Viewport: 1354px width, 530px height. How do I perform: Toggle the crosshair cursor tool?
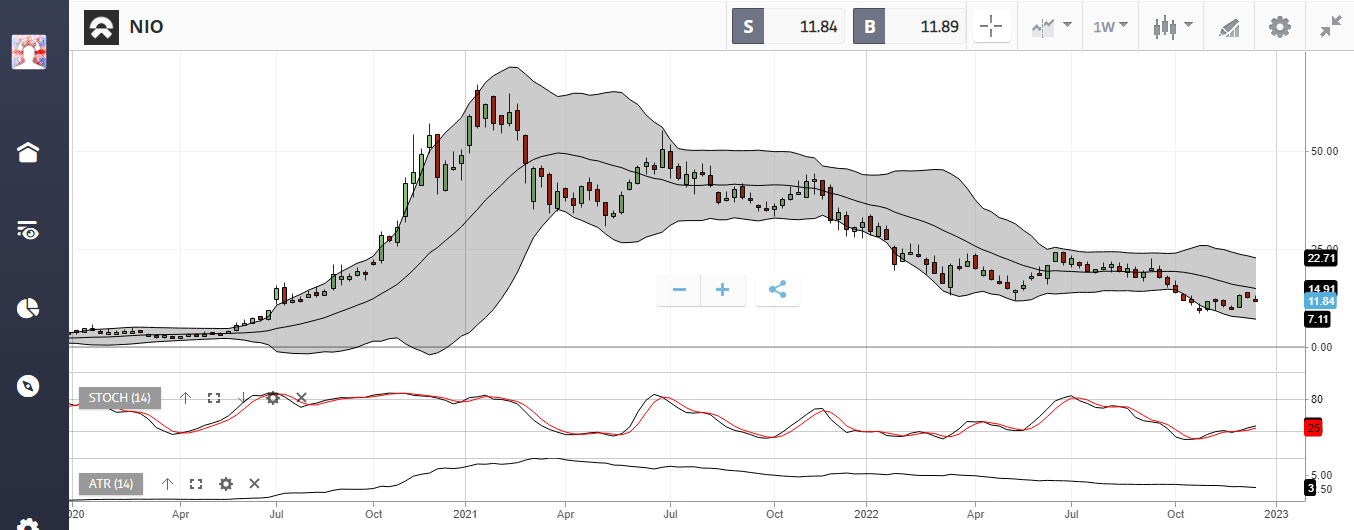pyautogui.click(x=992, y=27)
